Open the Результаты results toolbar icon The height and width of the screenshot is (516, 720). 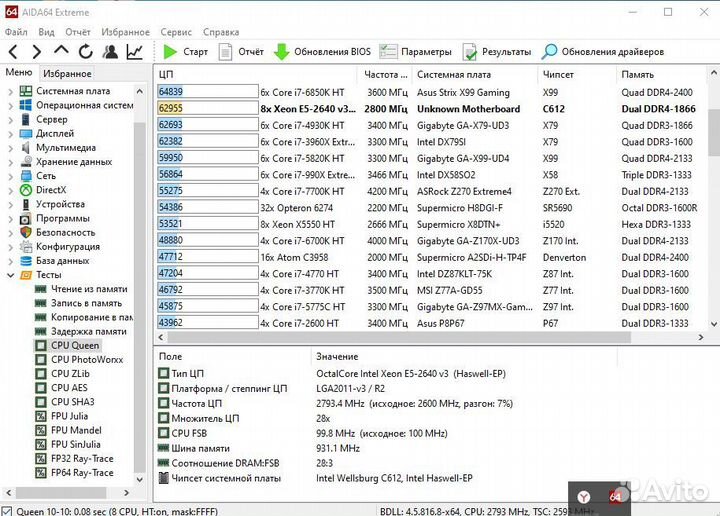469,51
